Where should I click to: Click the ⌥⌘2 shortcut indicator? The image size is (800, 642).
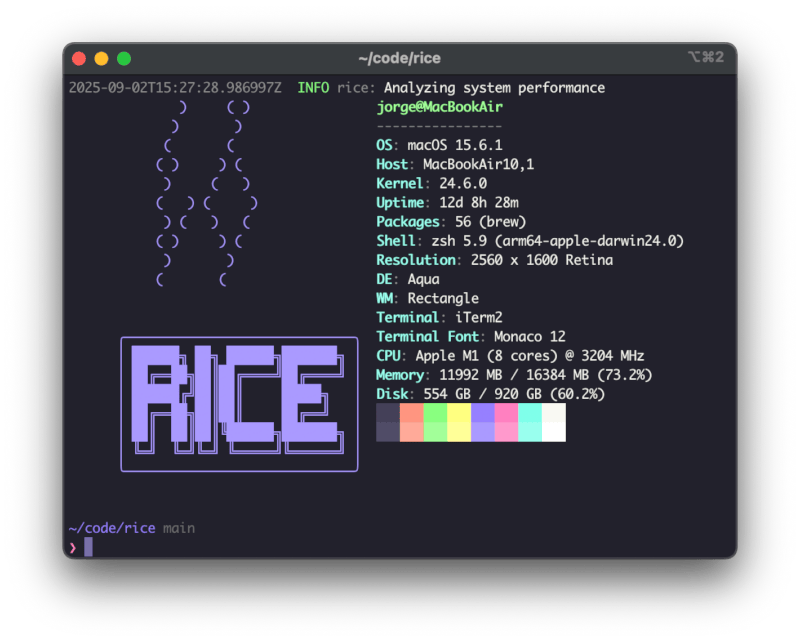(x=706, y=59)
